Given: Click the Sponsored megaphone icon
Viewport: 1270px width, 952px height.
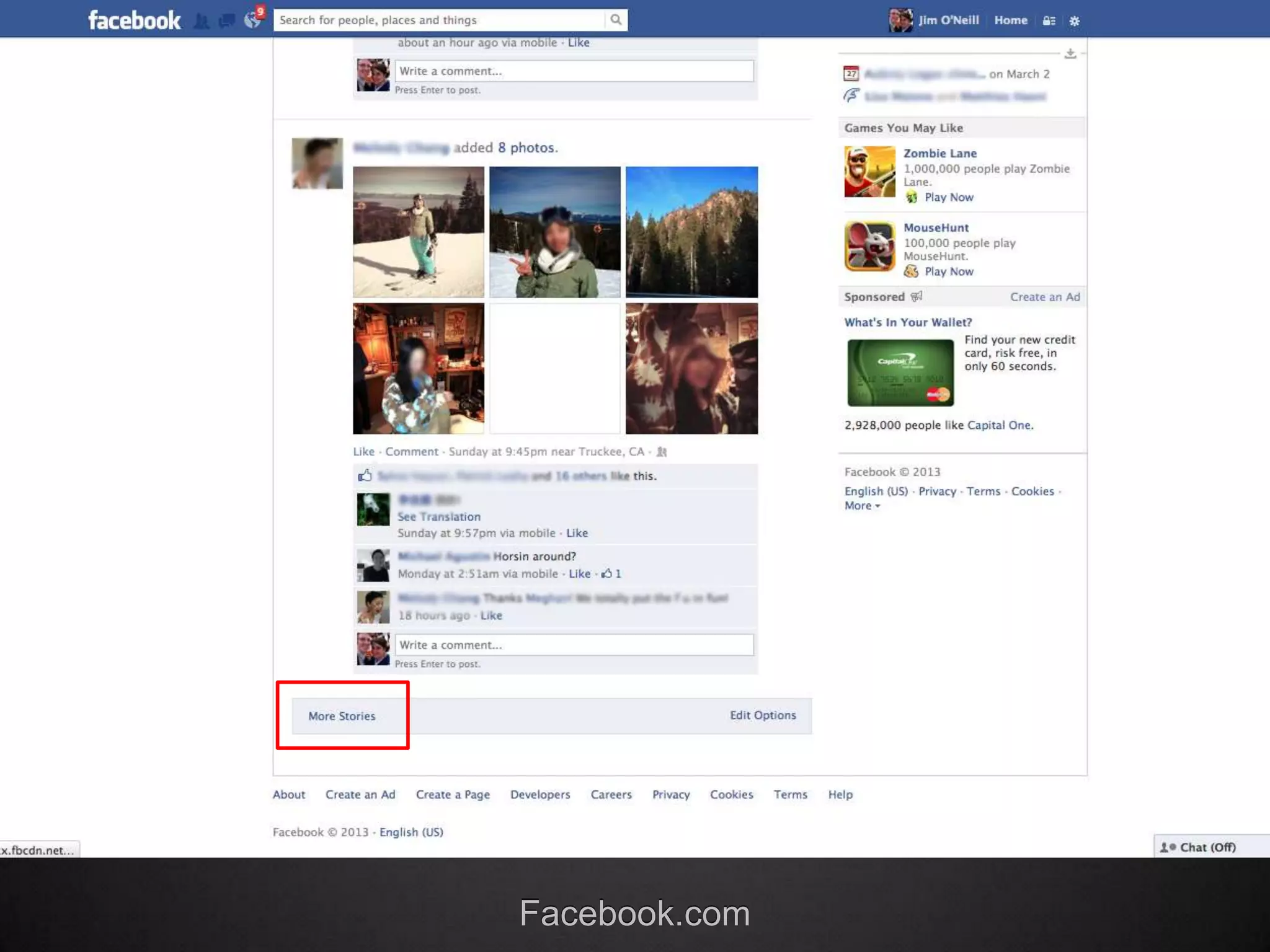Looking at the screenshot, I should pyautogui.click(x=917, y=296).
